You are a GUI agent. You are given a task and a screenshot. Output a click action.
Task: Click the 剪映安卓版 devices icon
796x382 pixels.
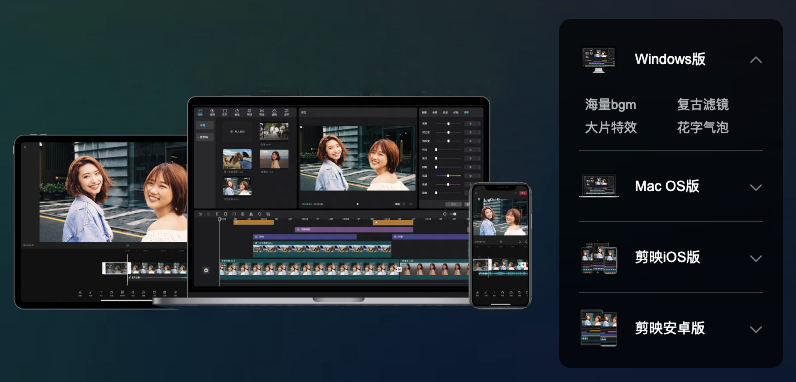[x=599, y=328]
